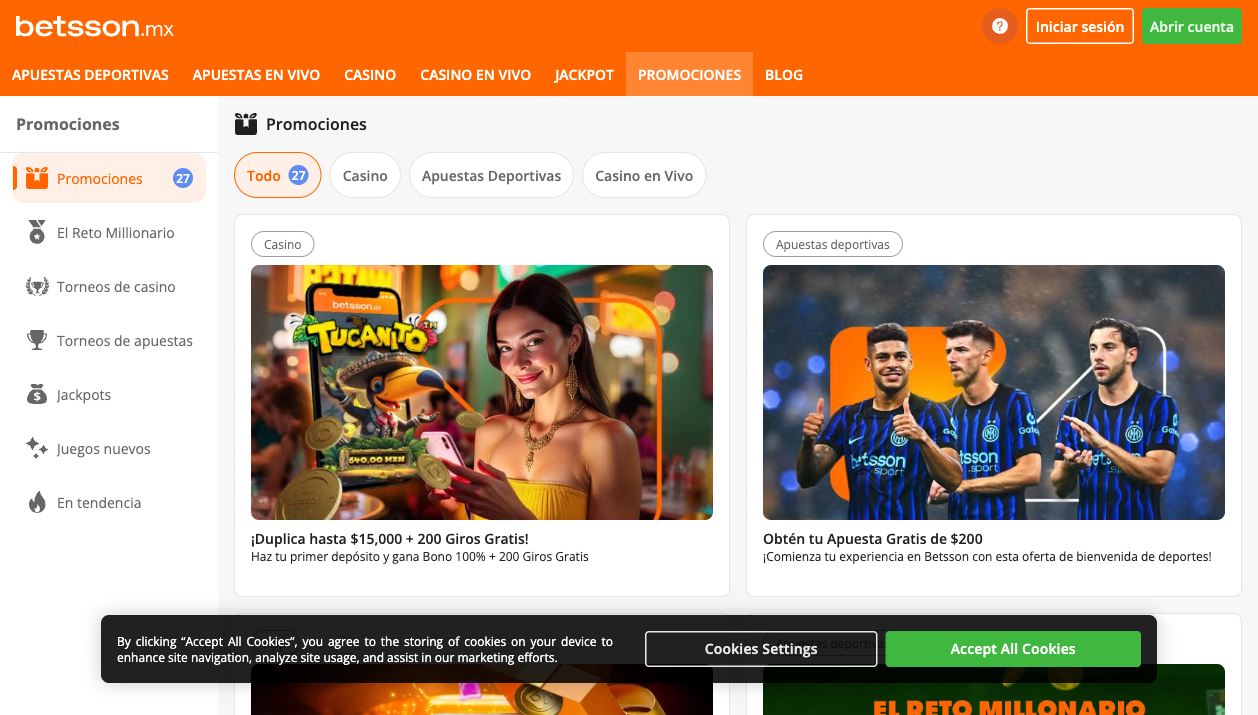Image resolution: width=1258 pixels, height=715 pixels.
Task: Click Iniciar sesión button
Action: tap(1080, 27)
